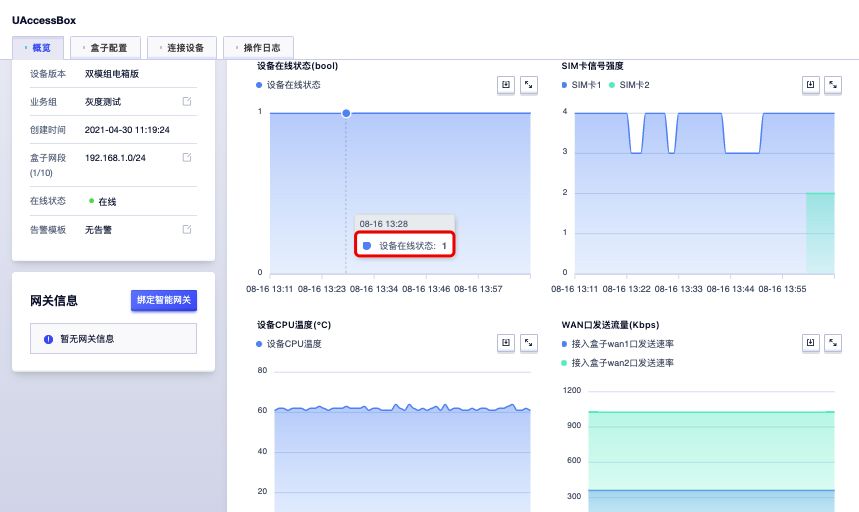
Task: Click the 绑定智能网关 button
Action: coord(164,300)
